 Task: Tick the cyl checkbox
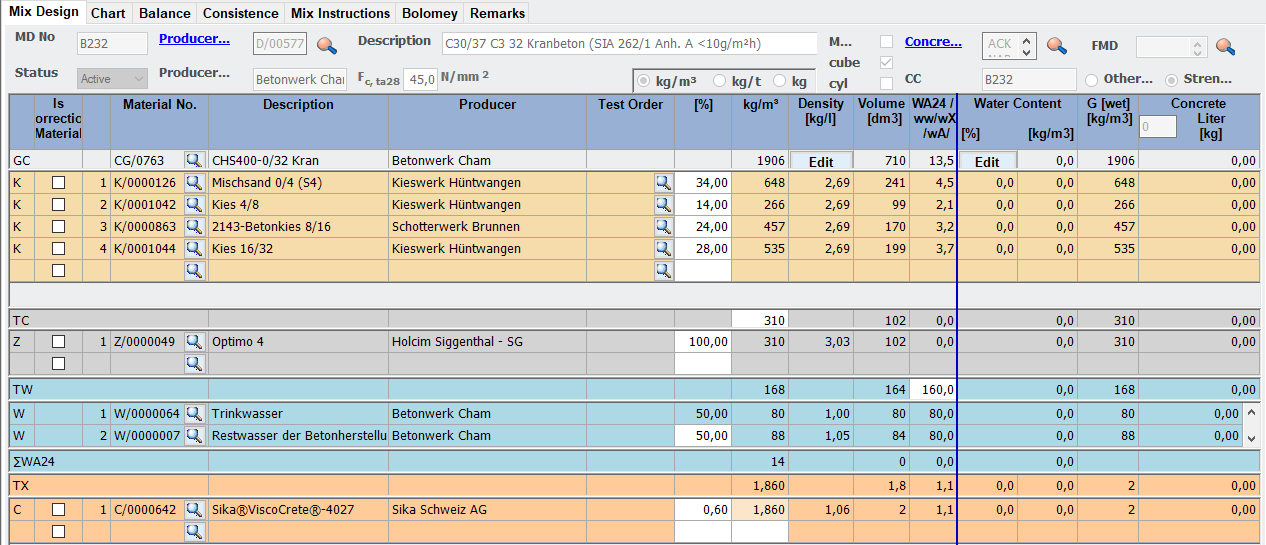[x=886, y=83]
